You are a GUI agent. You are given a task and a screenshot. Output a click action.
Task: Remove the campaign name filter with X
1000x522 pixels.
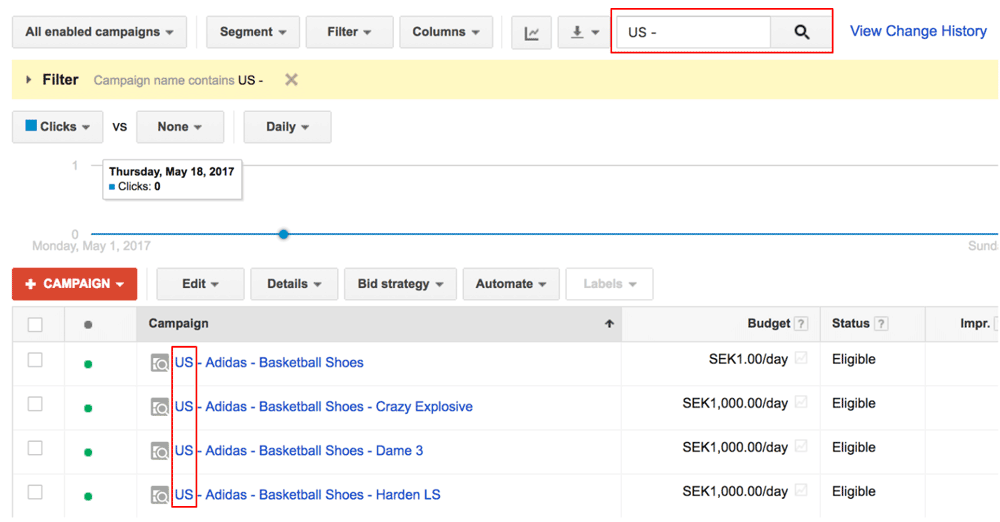click(291, 80)
